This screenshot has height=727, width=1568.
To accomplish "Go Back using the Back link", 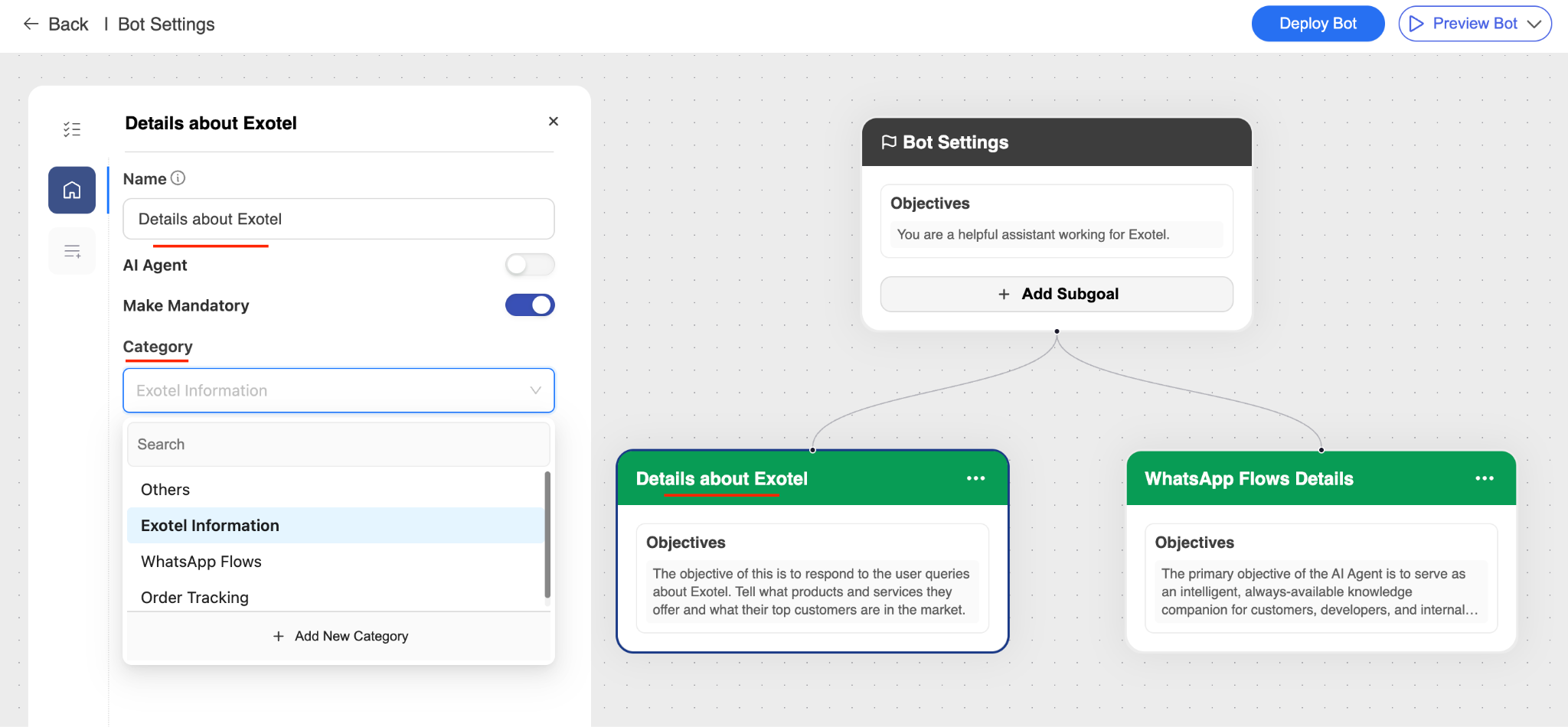I will (x=68, y=24).
